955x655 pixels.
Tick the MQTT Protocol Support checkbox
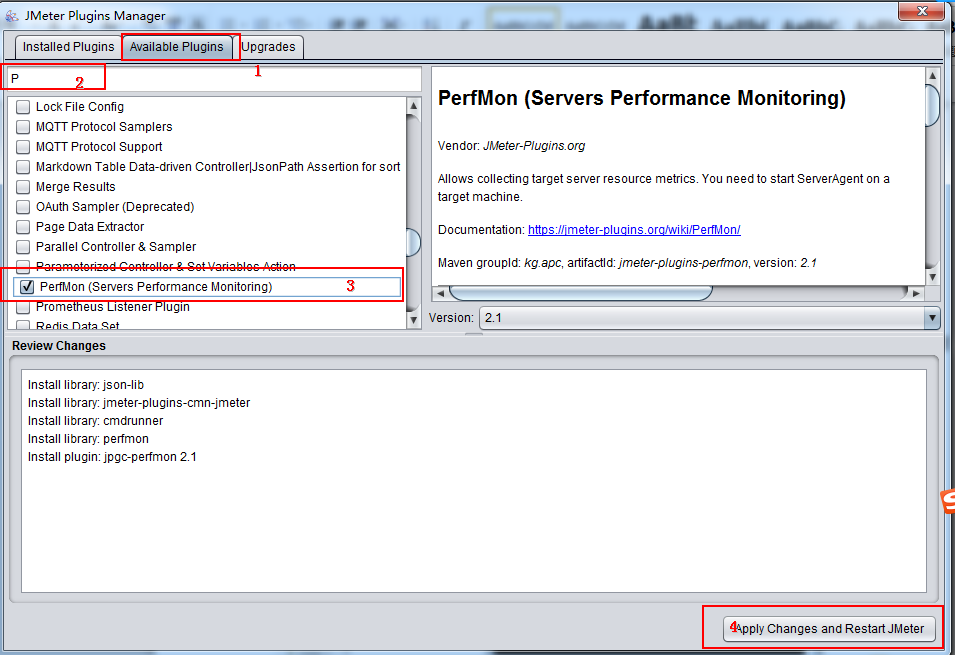[x=23, y=147]
